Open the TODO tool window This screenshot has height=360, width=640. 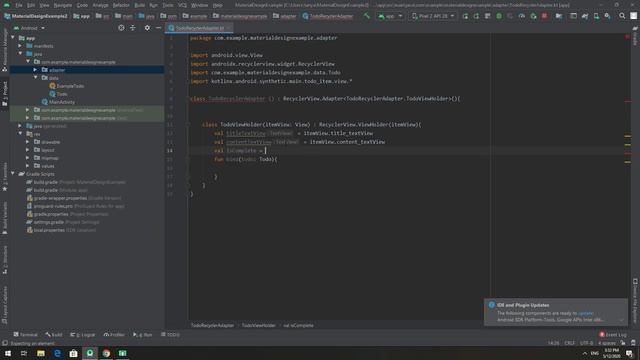pos(170,334)
